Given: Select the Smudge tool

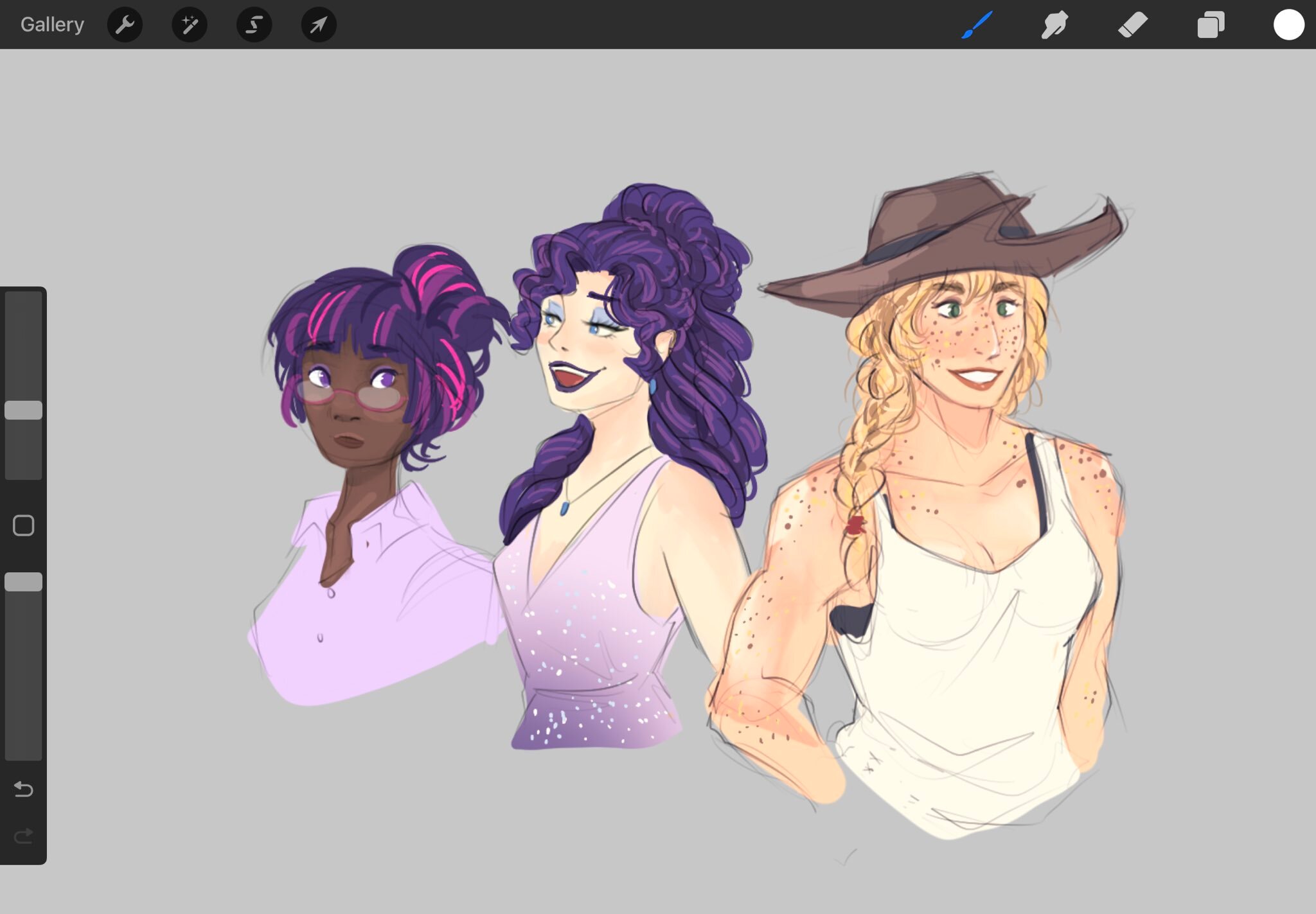Looking at the screenshot, I should point(1054,25).
